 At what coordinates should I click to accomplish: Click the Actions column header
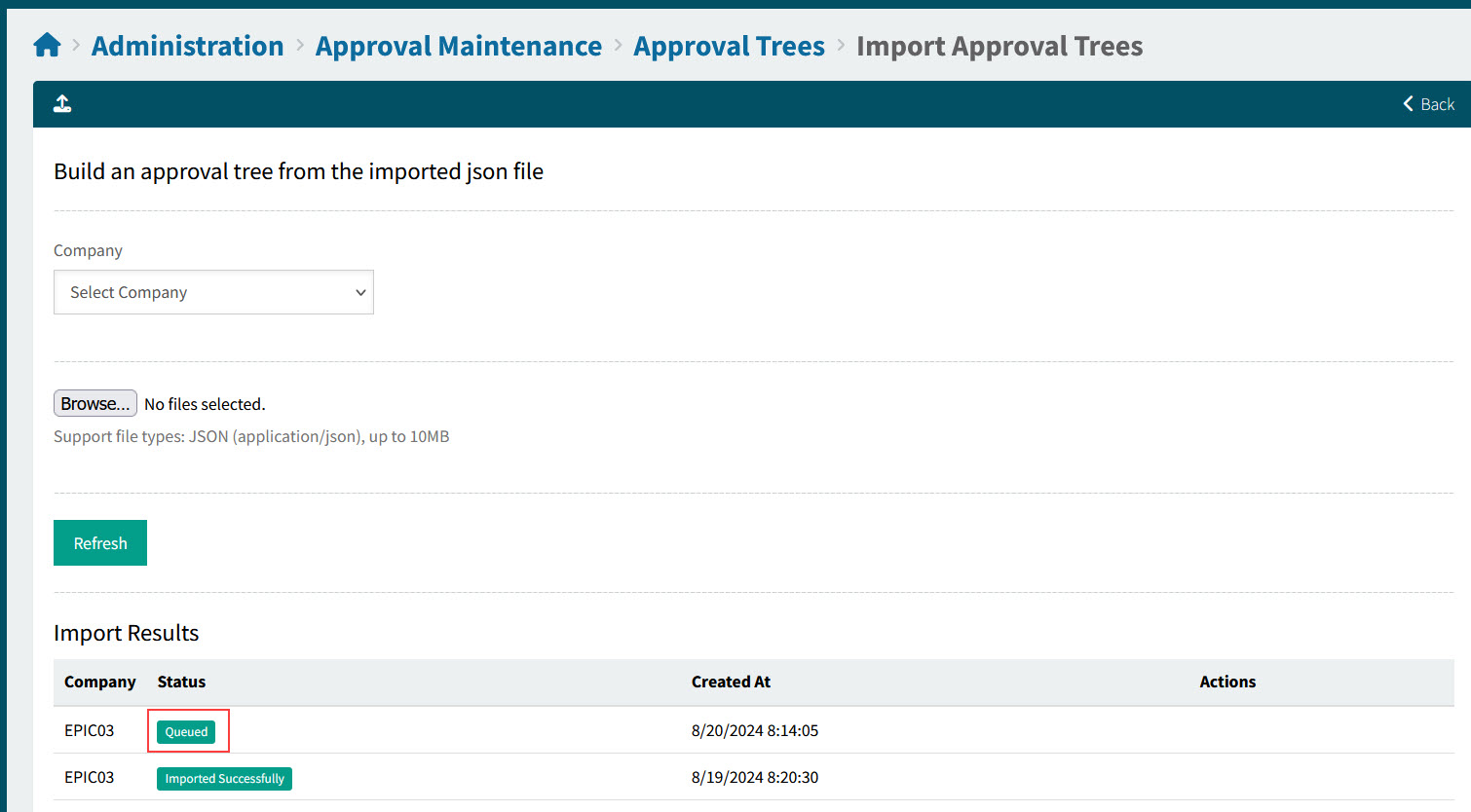[x=1226, y=682]
